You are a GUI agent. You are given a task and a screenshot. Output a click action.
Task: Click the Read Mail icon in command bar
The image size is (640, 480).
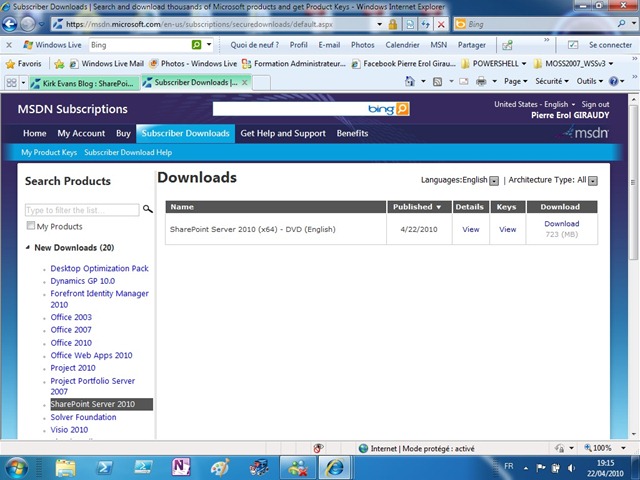tap(464, 82)
